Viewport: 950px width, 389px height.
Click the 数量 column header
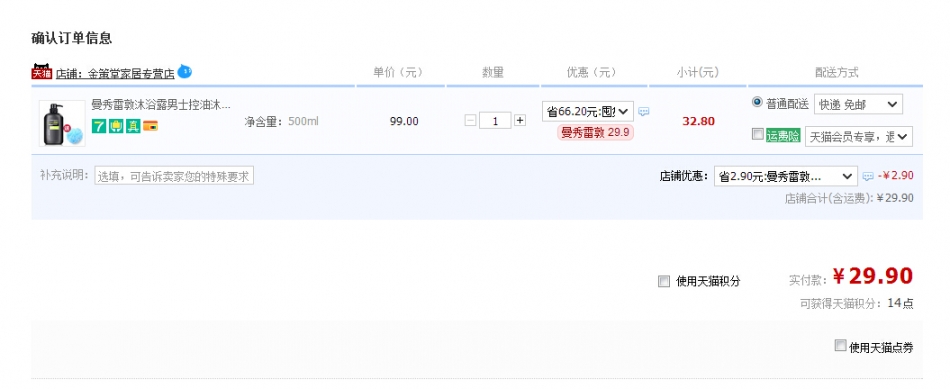tap(493, 73)
